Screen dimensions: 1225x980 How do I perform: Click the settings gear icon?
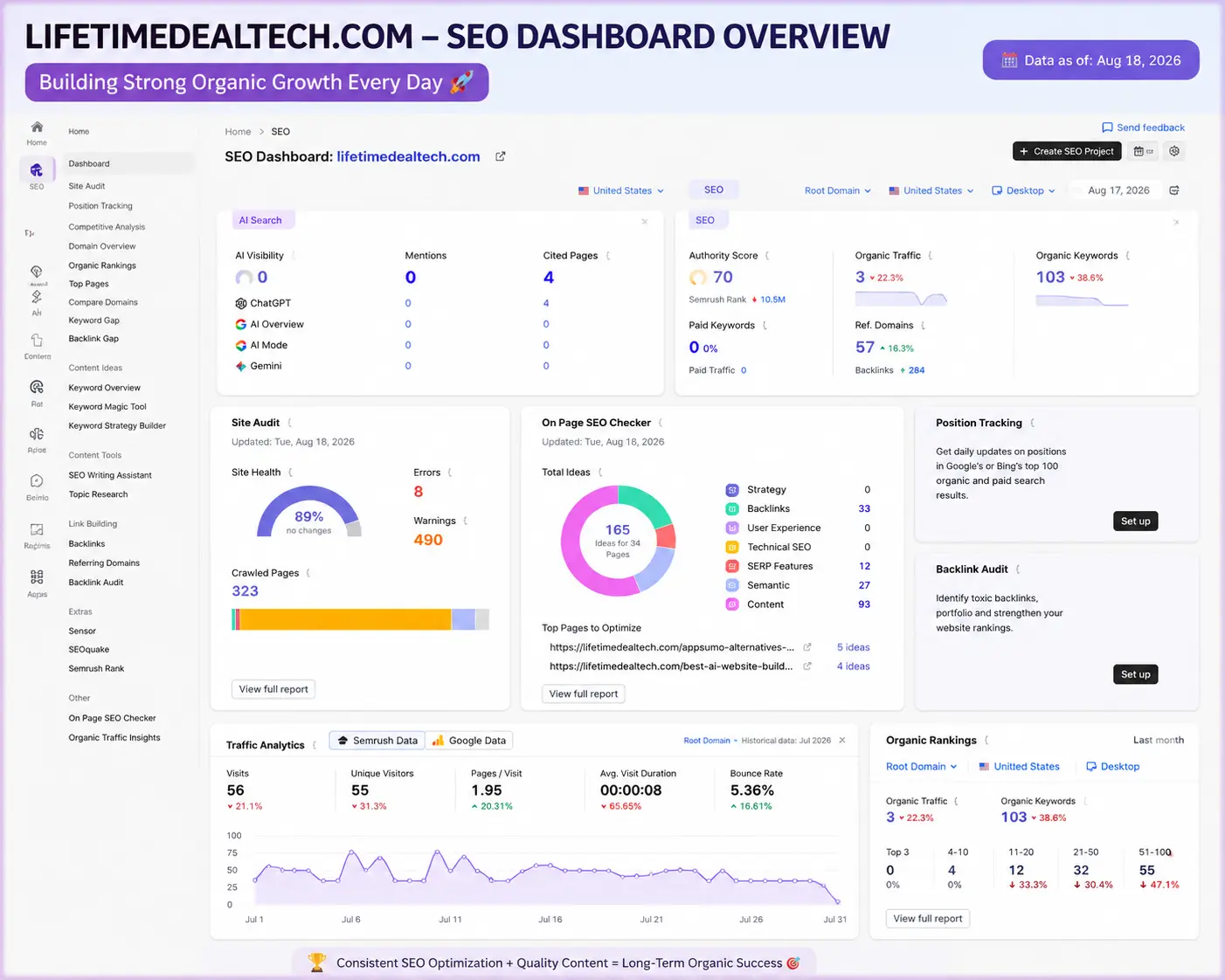click(1174, 151)
